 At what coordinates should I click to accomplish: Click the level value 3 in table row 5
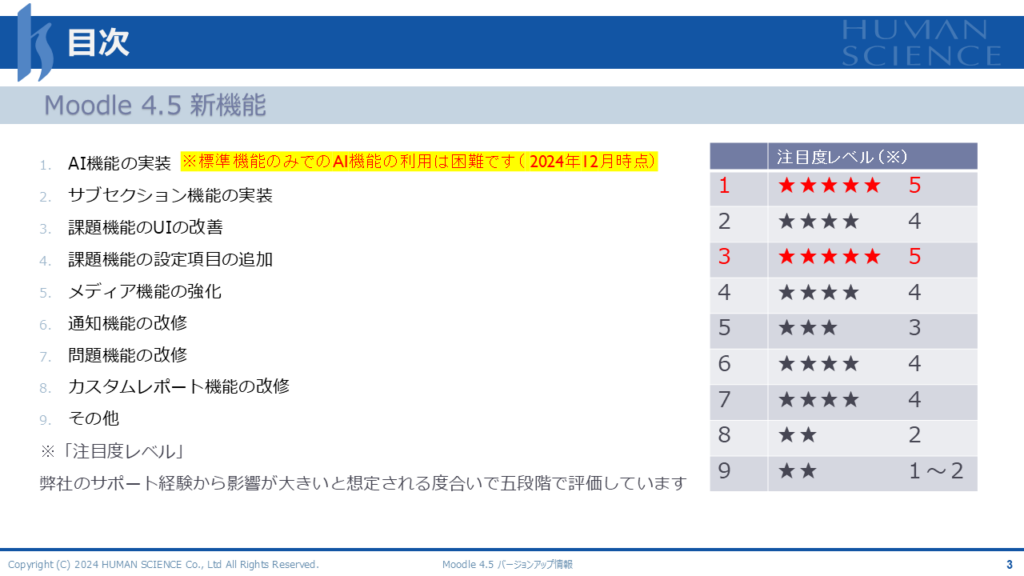click(914, 328)
